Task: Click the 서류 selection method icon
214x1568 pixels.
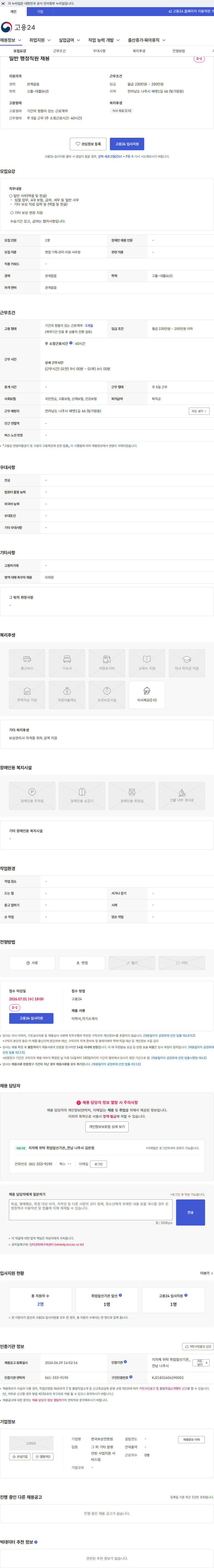Action: 32,963
